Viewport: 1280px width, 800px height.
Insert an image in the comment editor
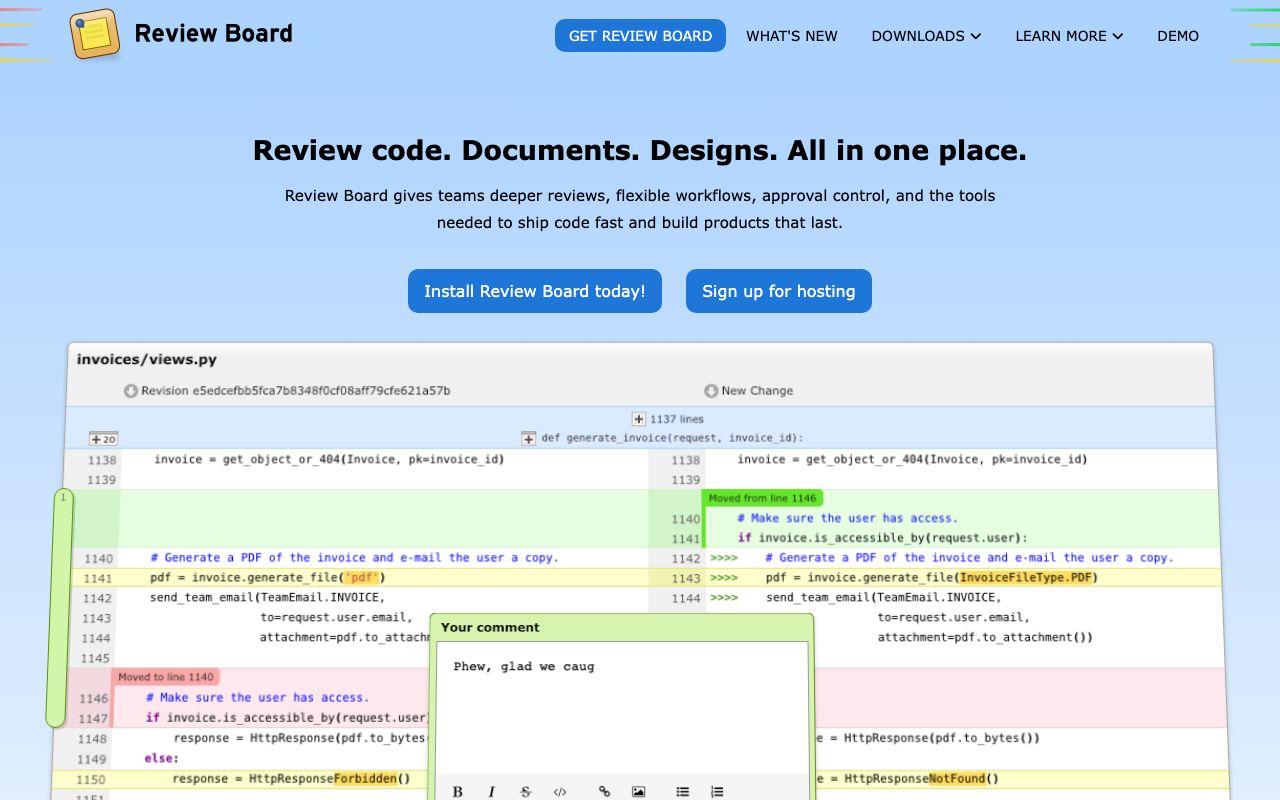(638, 791)
